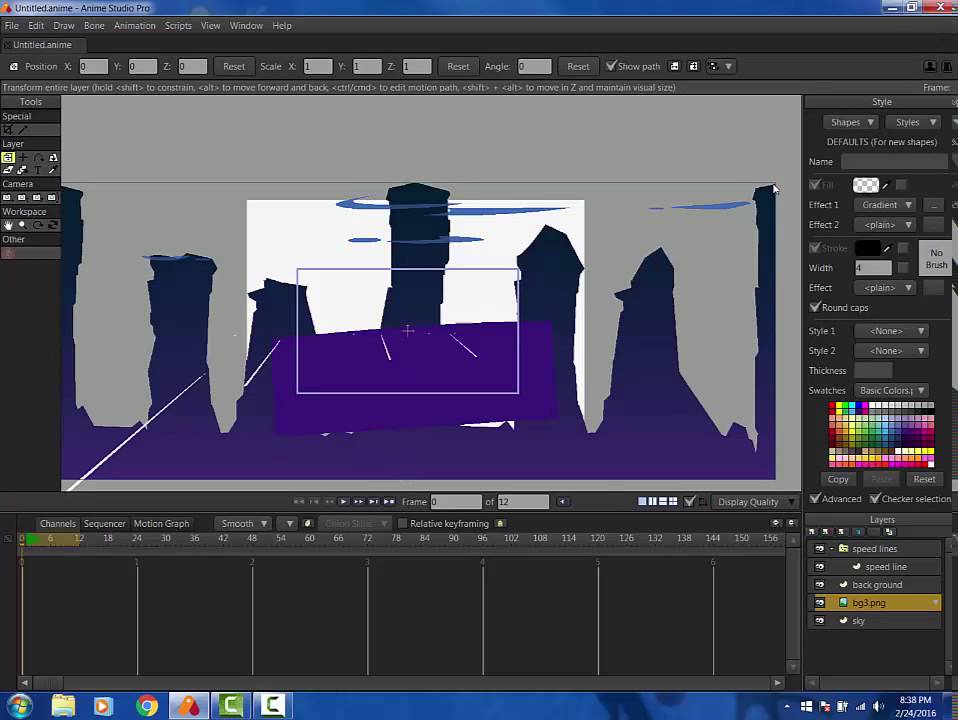958x720 pixels.
Task: Open the Style 2 None dropdown
Action: 891,351
